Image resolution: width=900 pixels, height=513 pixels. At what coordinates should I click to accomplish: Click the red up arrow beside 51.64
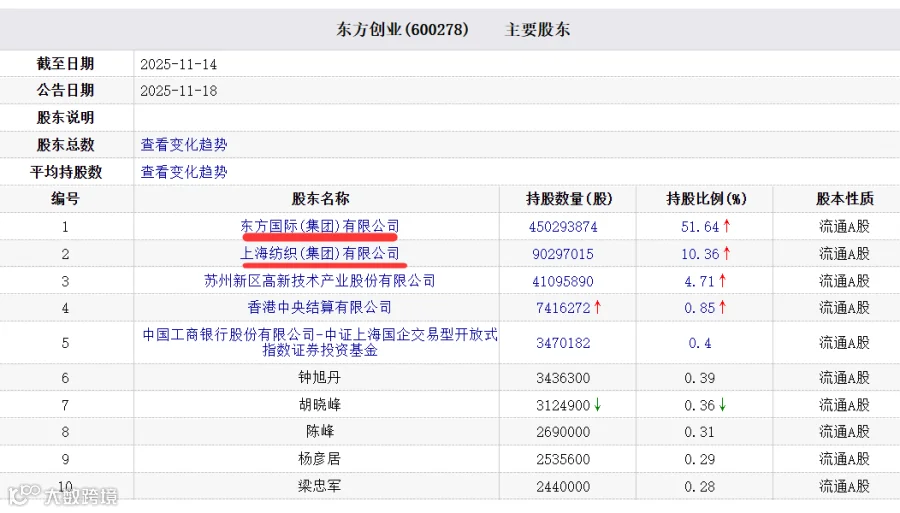[x=727, y=226]
